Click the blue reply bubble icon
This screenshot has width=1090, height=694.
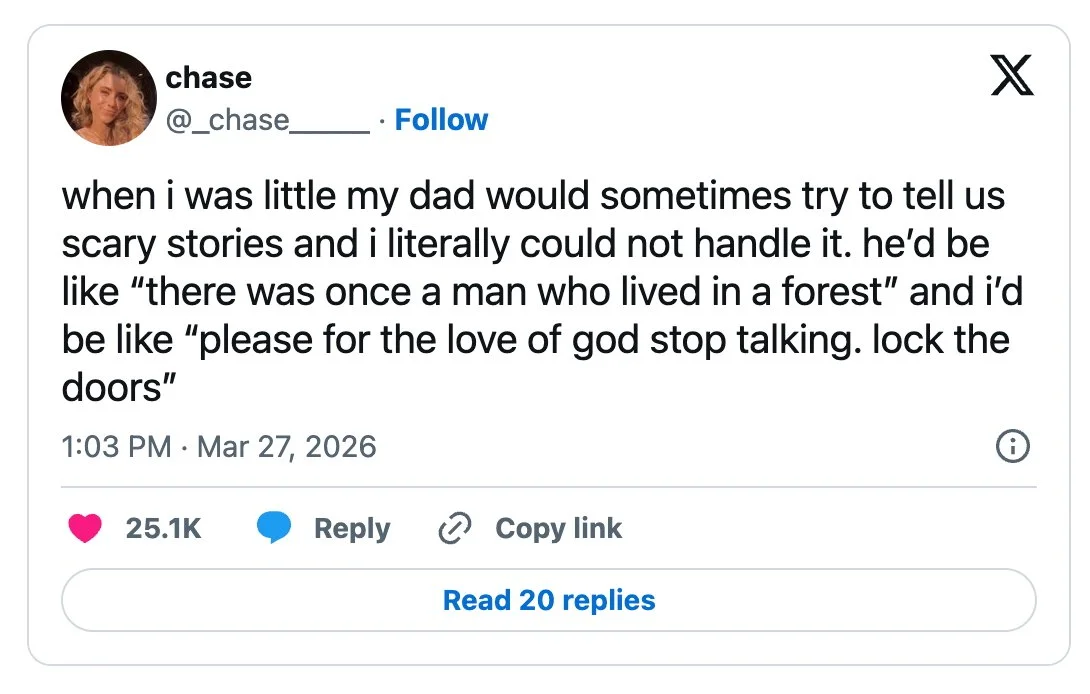click(x=274, y=529)
